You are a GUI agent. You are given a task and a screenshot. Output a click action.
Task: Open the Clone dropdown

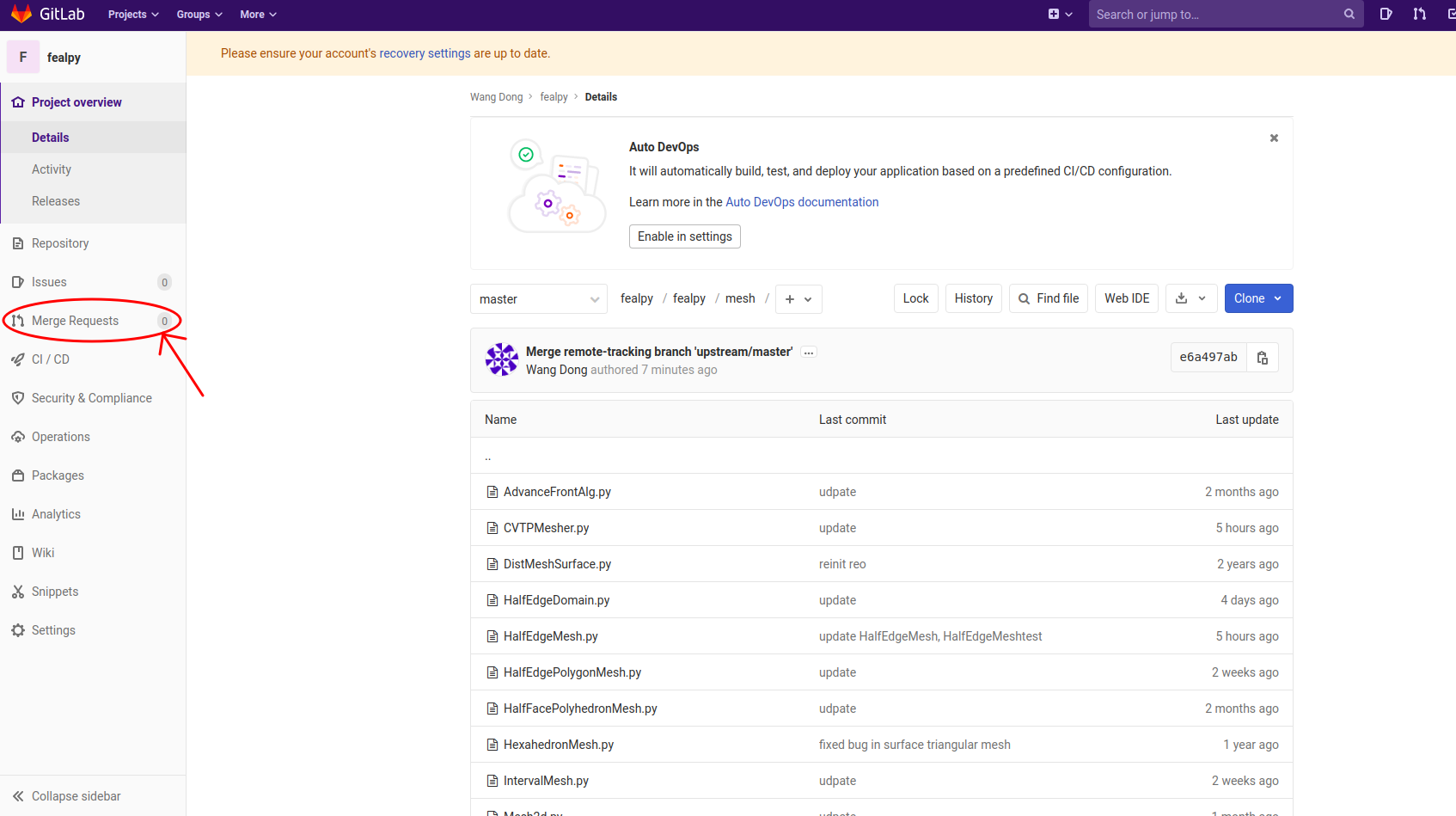(x=1258, y=298)
